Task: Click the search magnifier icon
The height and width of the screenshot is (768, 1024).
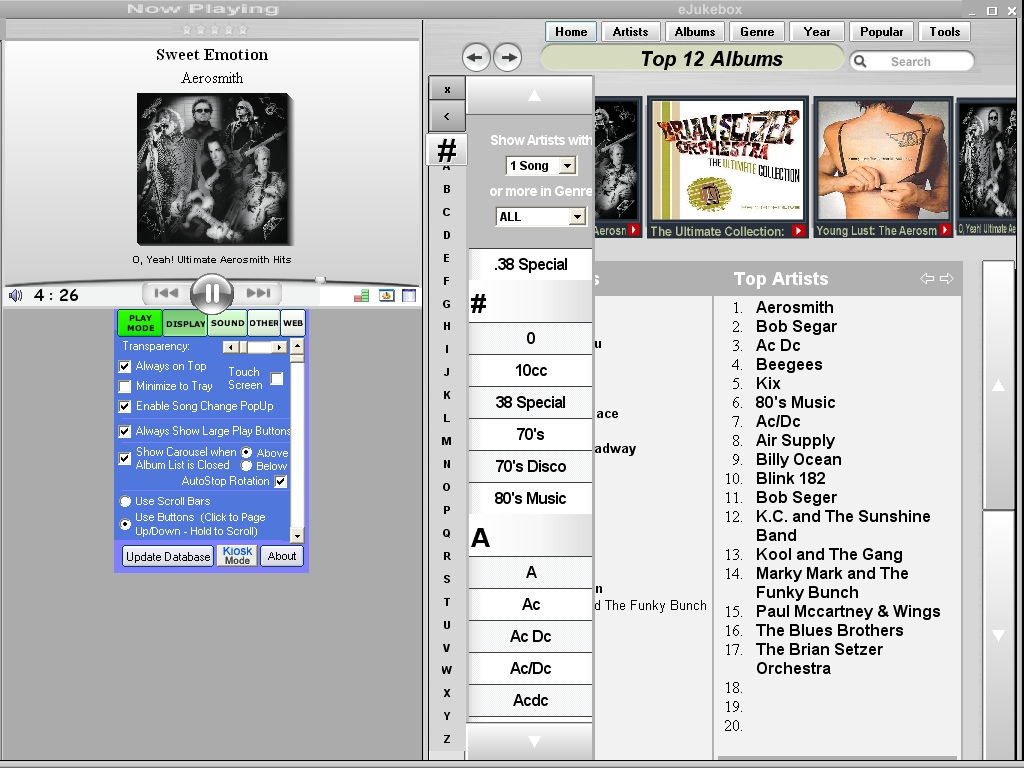Action: (861, 61)
